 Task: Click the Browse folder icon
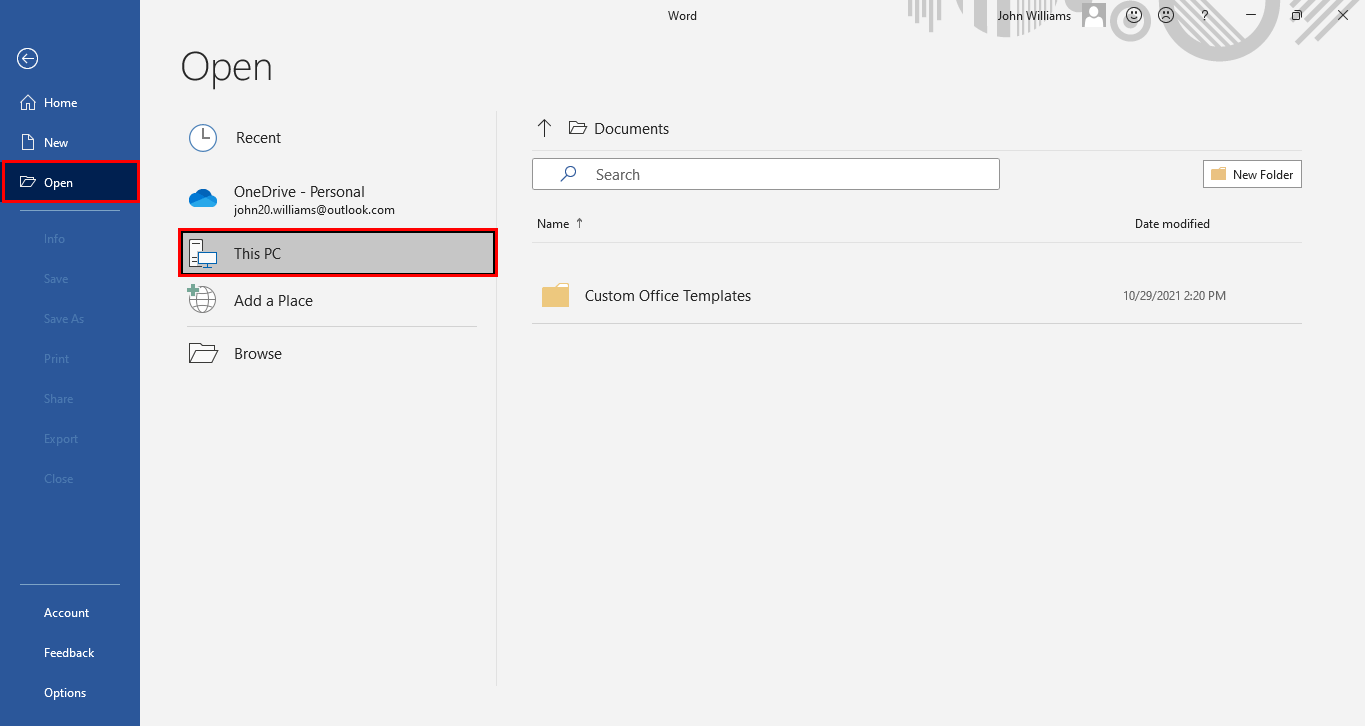pos(203,353)
